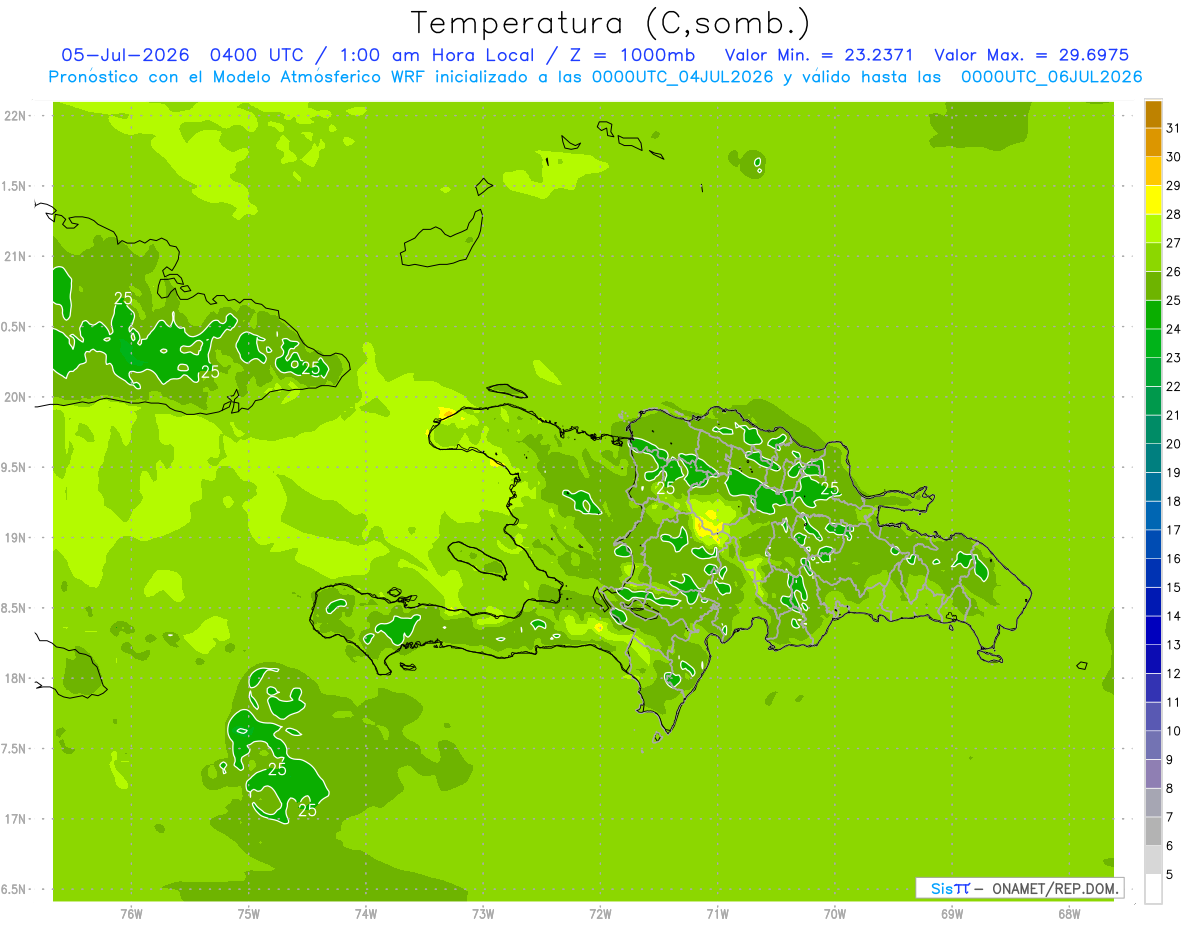
Task: Click "Valor Min. = 23.2371" text
Action: click(x=818, y=55)
